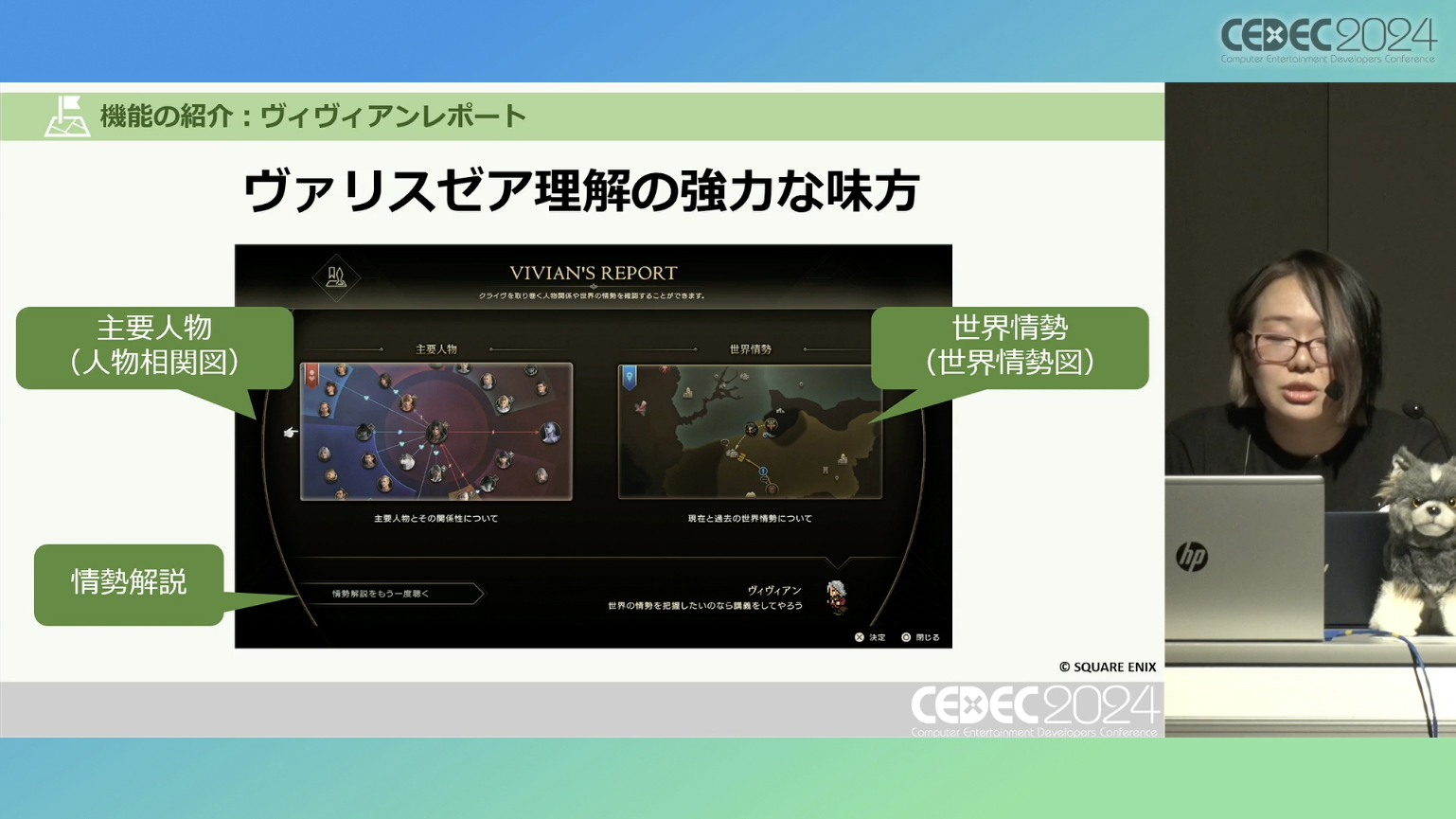Screen dimensions: 1456x819
Task: Click the 世界情勢 heading above the map
Action: tap(751, 349)
